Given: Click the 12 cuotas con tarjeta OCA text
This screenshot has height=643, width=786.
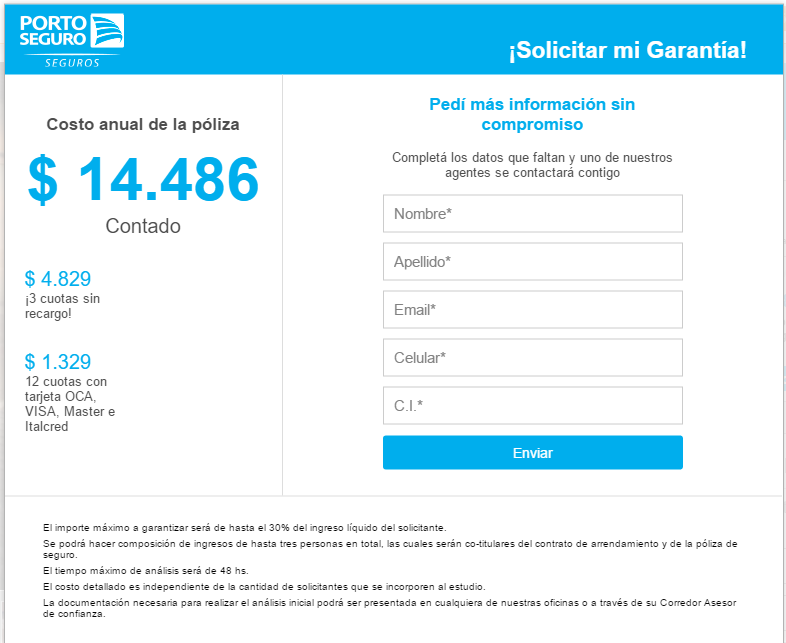Looking at the screenshot, I should pyautogui.click(x=70, y=404).
